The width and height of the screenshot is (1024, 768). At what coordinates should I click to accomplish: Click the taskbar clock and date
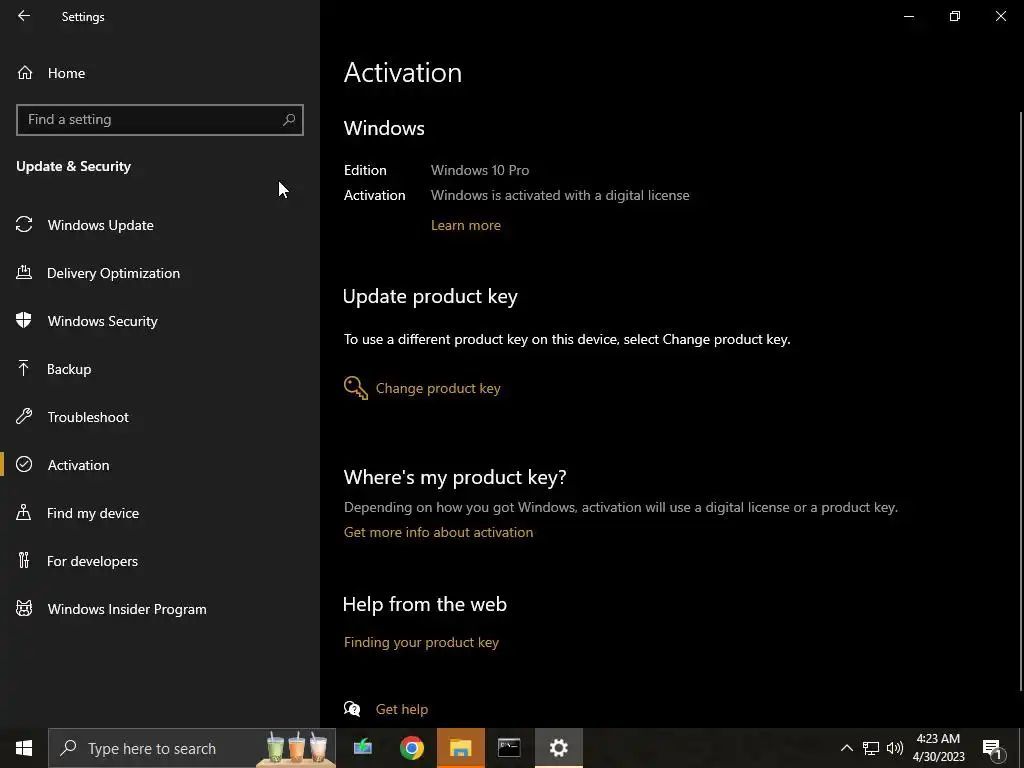938,748
